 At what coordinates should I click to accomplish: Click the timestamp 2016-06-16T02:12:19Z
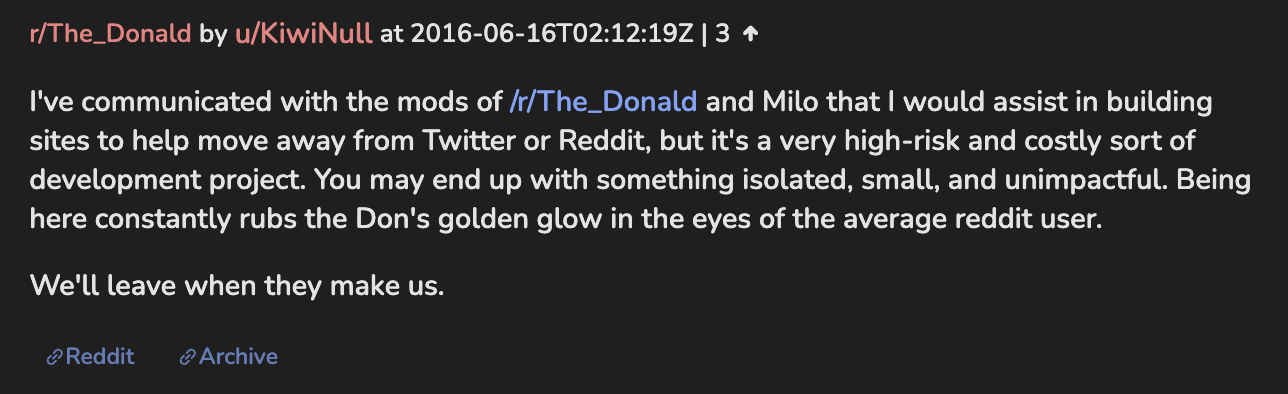point(553,34)
